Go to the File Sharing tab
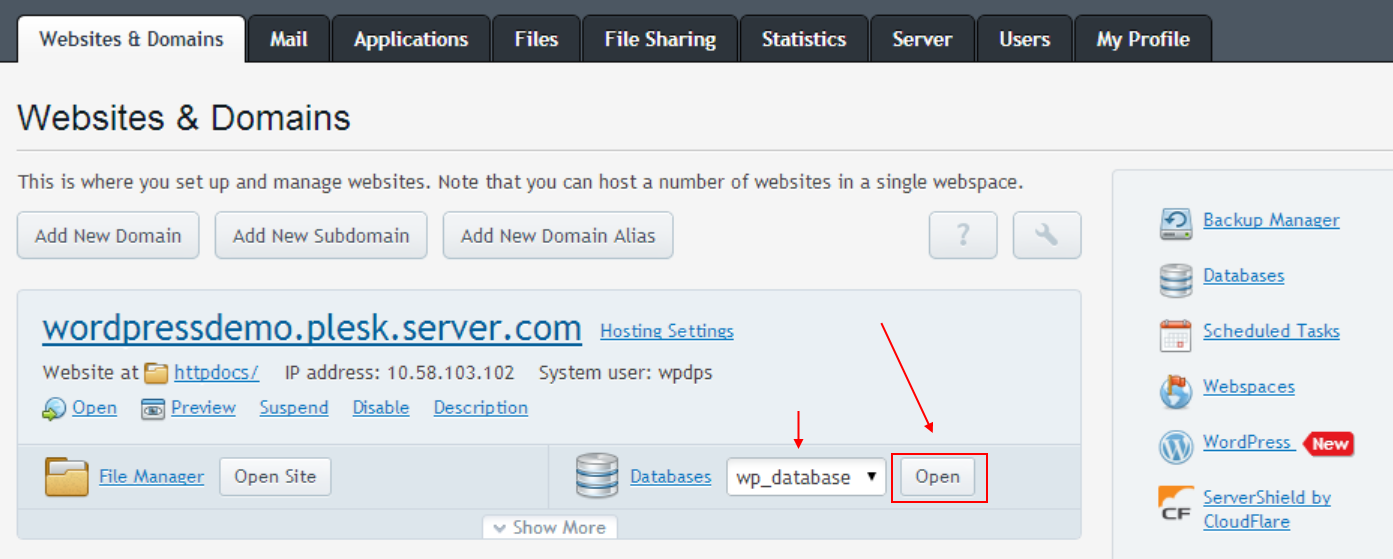Screen dimensions: 1393x559 660,40
